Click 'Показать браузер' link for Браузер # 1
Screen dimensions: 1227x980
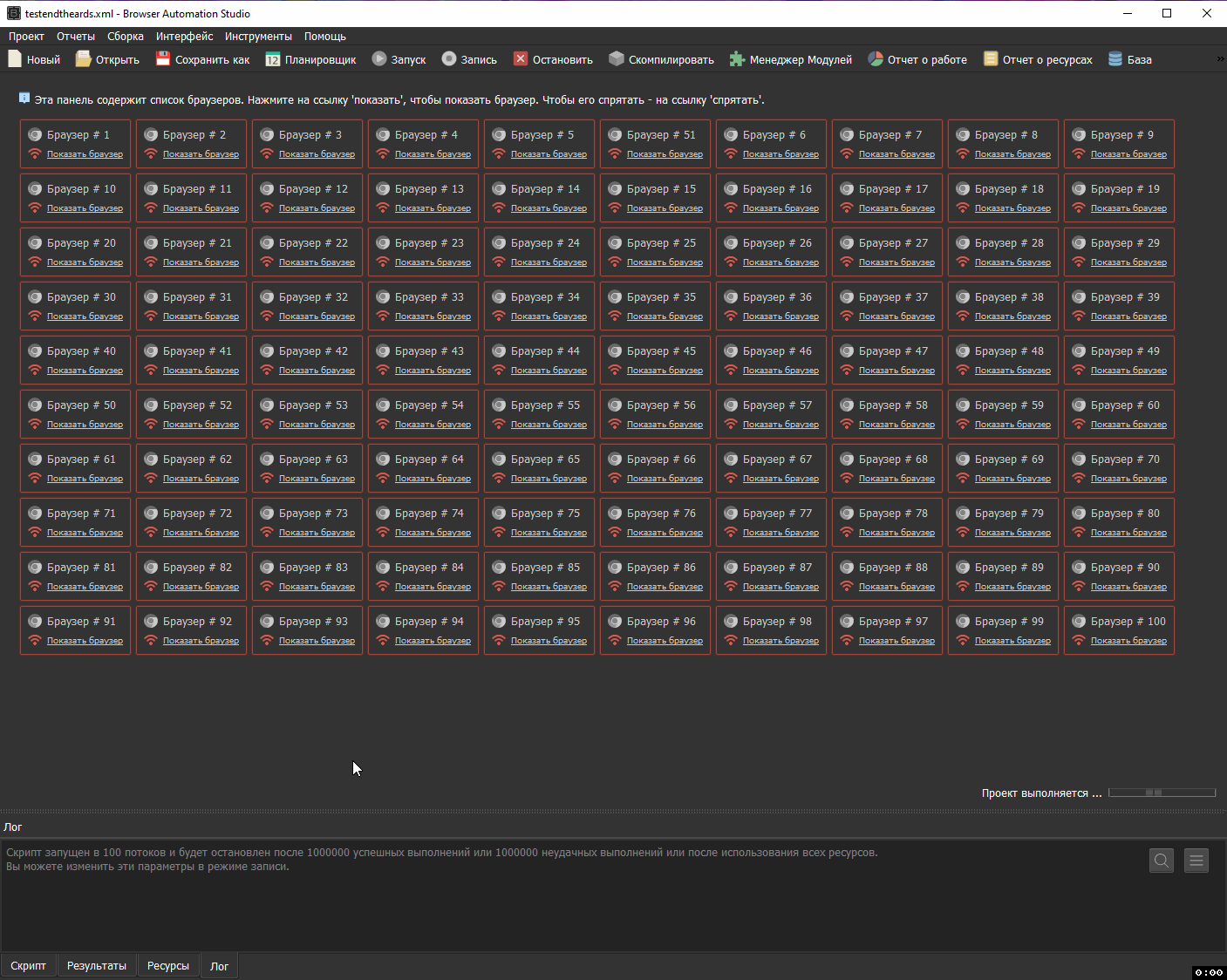(85, 154)
